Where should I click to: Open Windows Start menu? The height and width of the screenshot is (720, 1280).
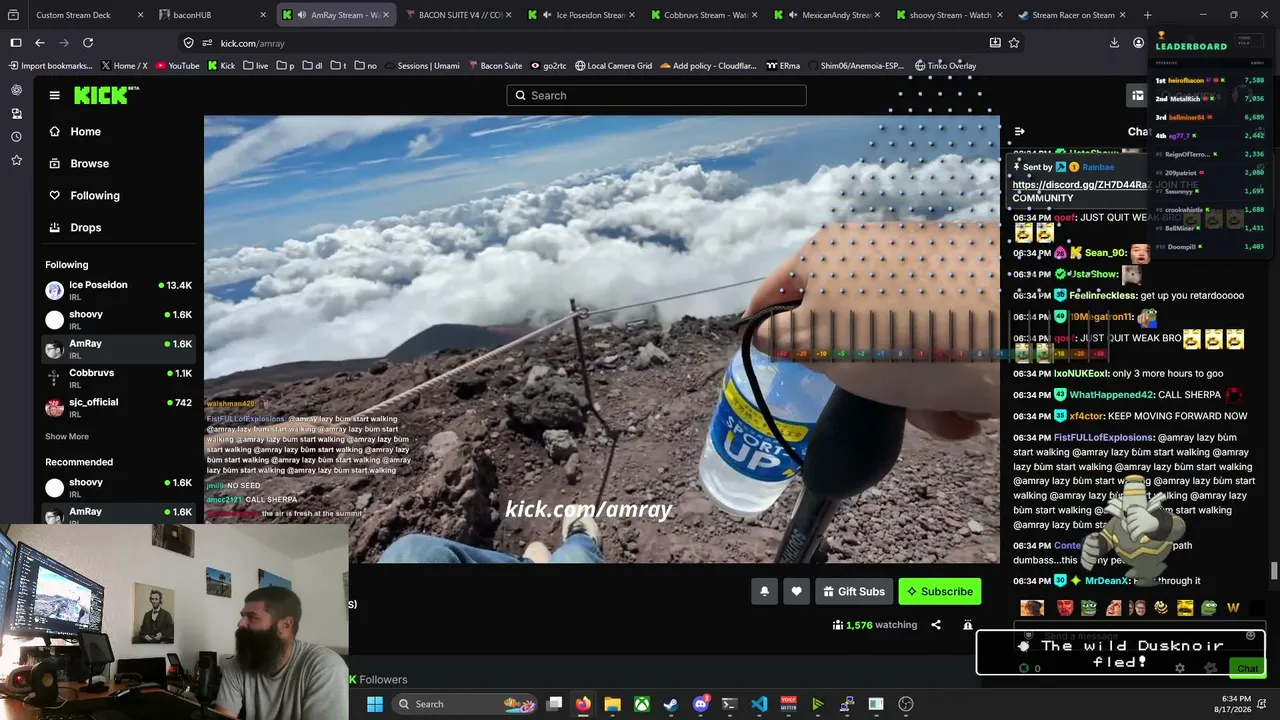coord(374,704)
